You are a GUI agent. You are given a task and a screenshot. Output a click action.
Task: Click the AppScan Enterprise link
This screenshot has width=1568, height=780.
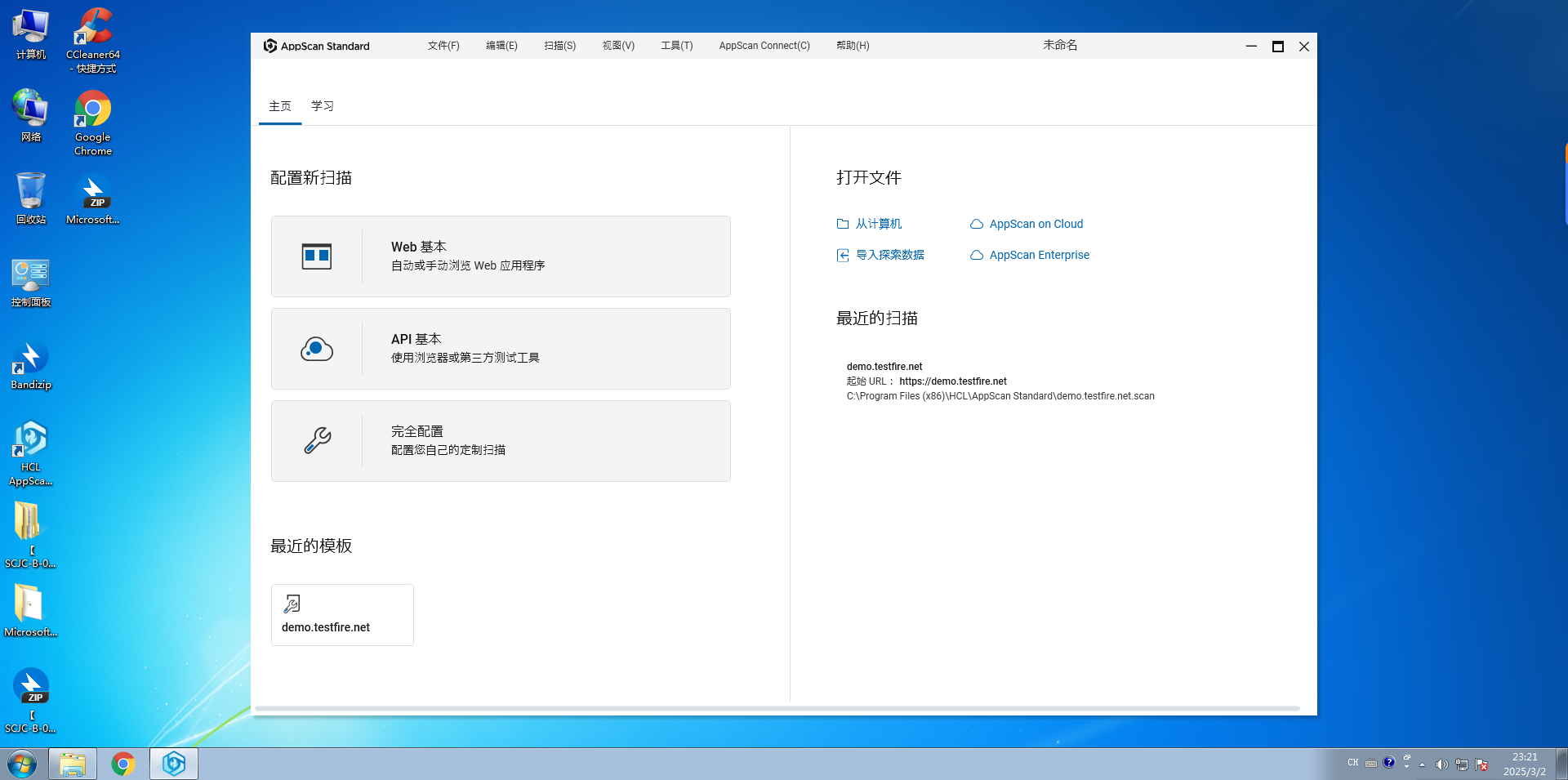tap(1040, 255)
